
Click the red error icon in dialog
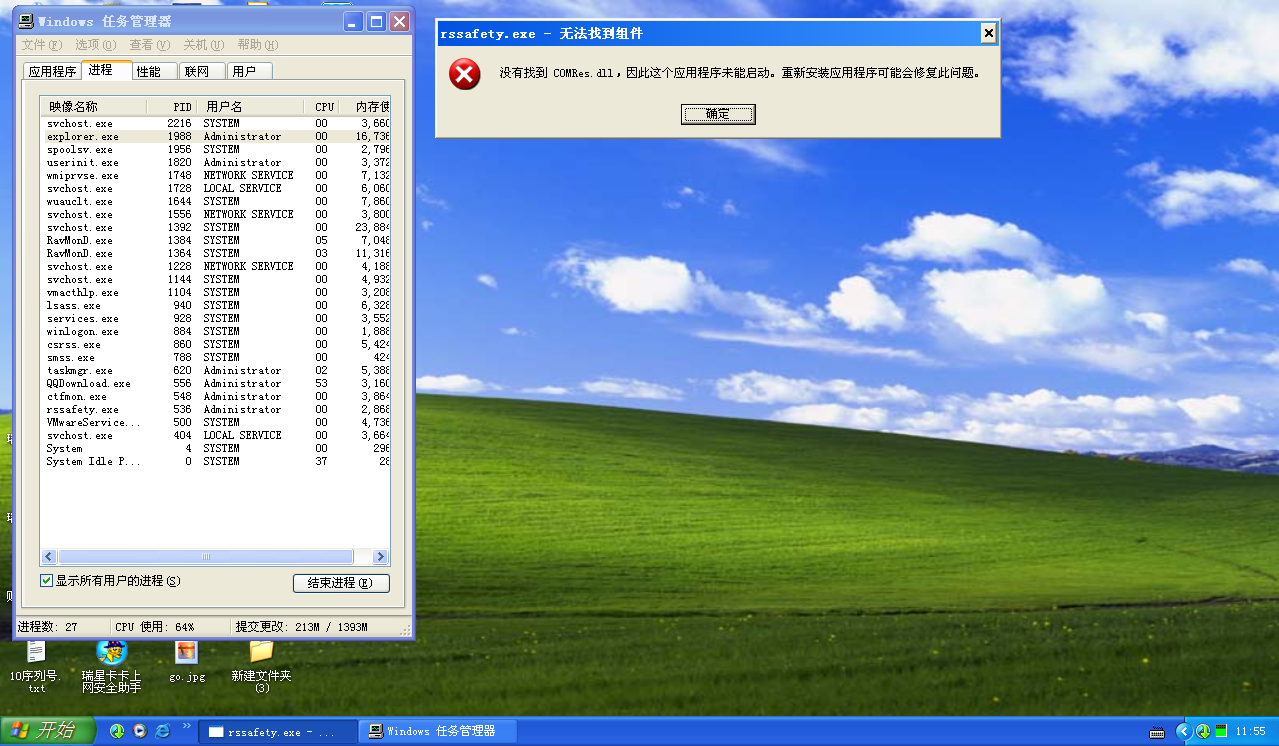pos(465,74)
